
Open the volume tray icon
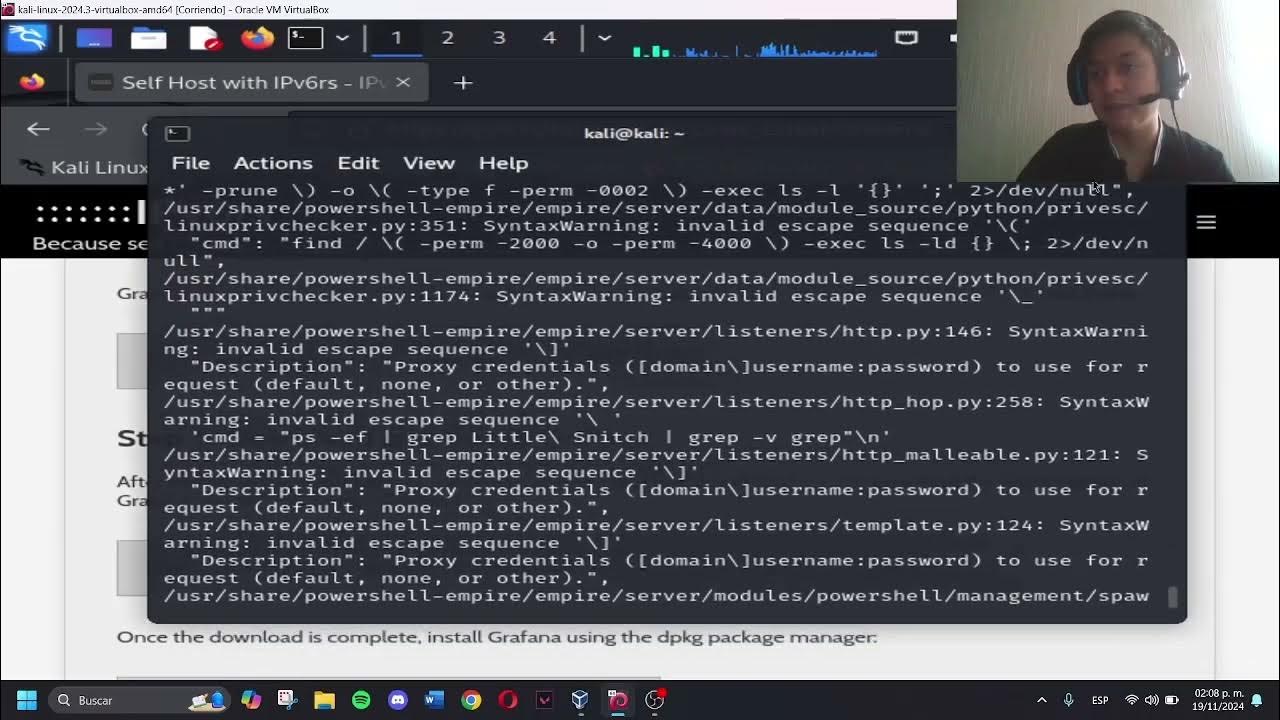click(x=1151, y=700)
